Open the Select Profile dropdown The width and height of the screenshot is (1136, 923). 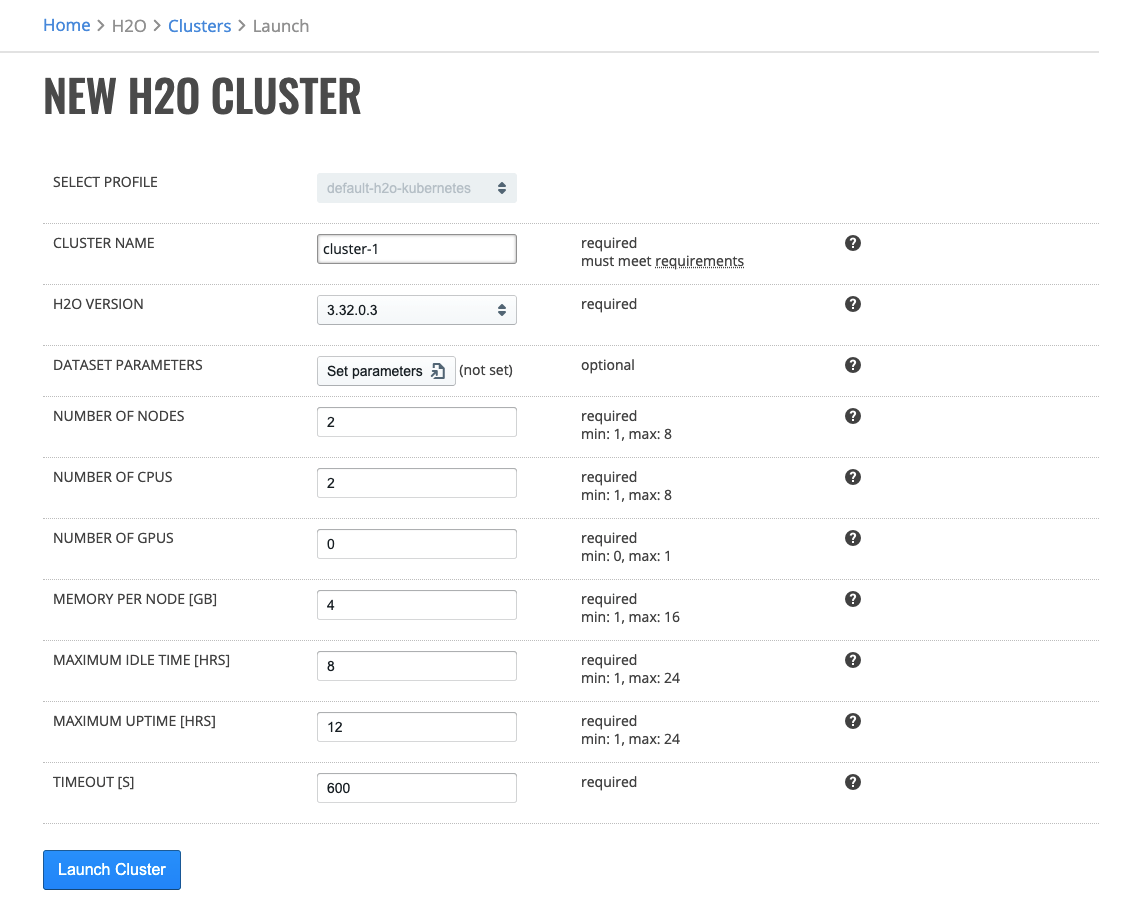[x=417, y=188]
